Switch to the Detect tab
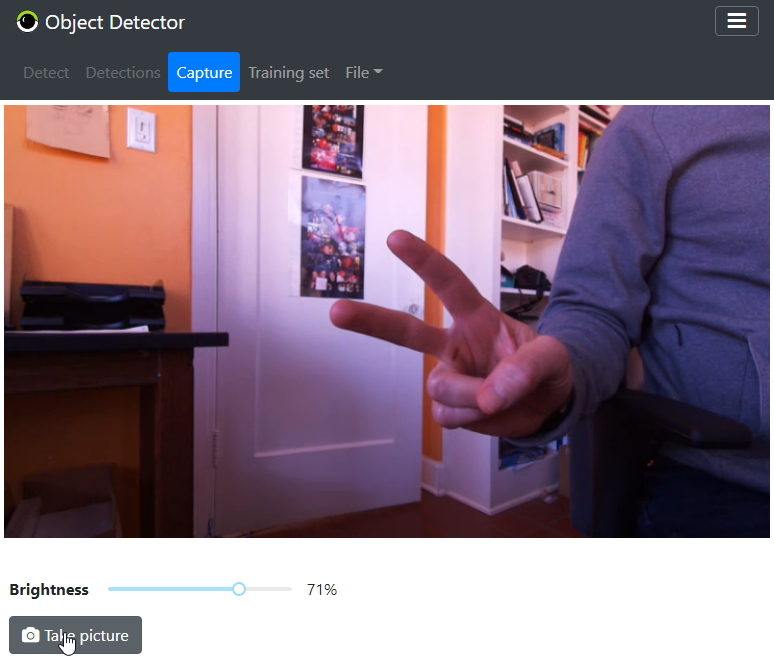 pos(46,73)
